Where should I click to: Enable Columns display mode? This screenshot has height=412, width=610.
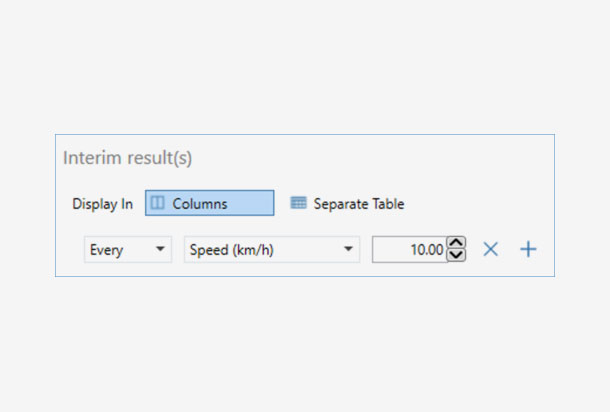click(209, 203)
